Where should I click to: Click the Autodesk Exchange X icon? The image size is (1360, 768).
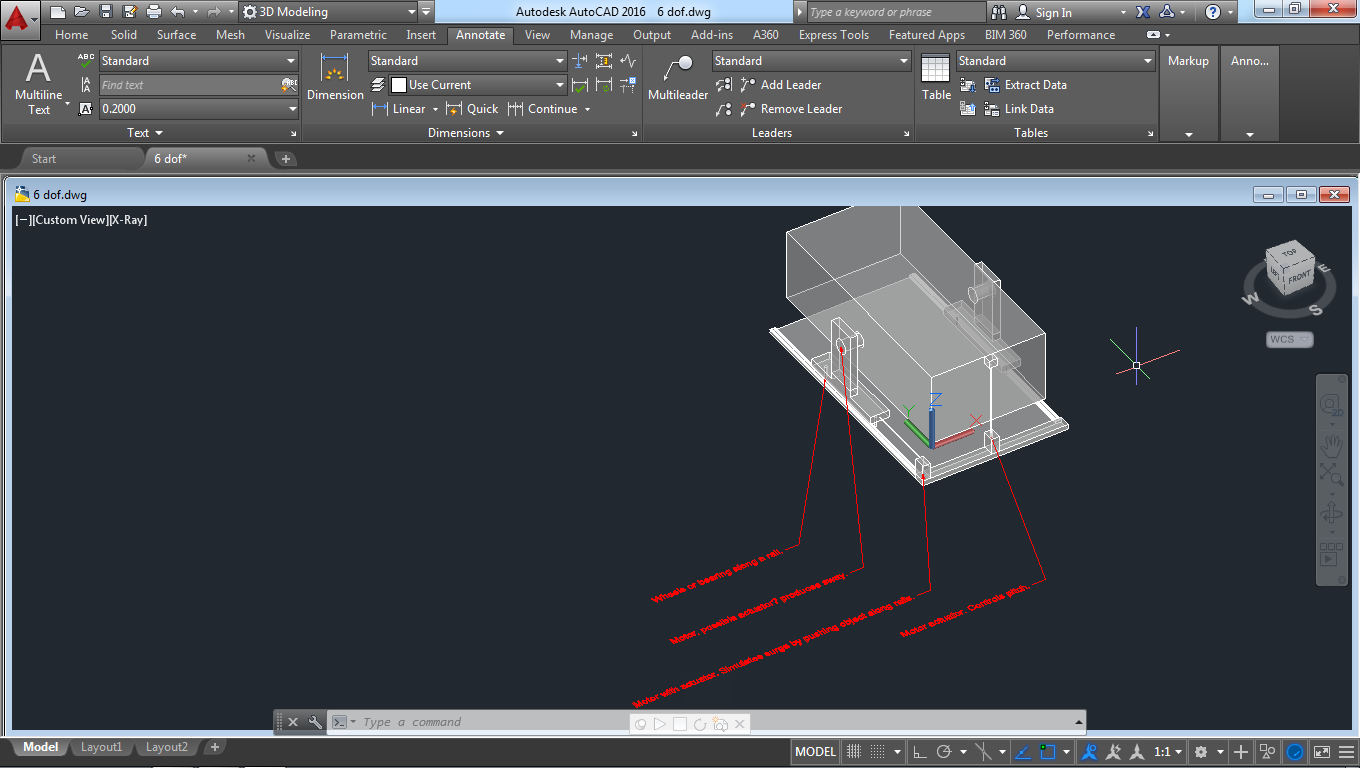(x=1143, y=12)
